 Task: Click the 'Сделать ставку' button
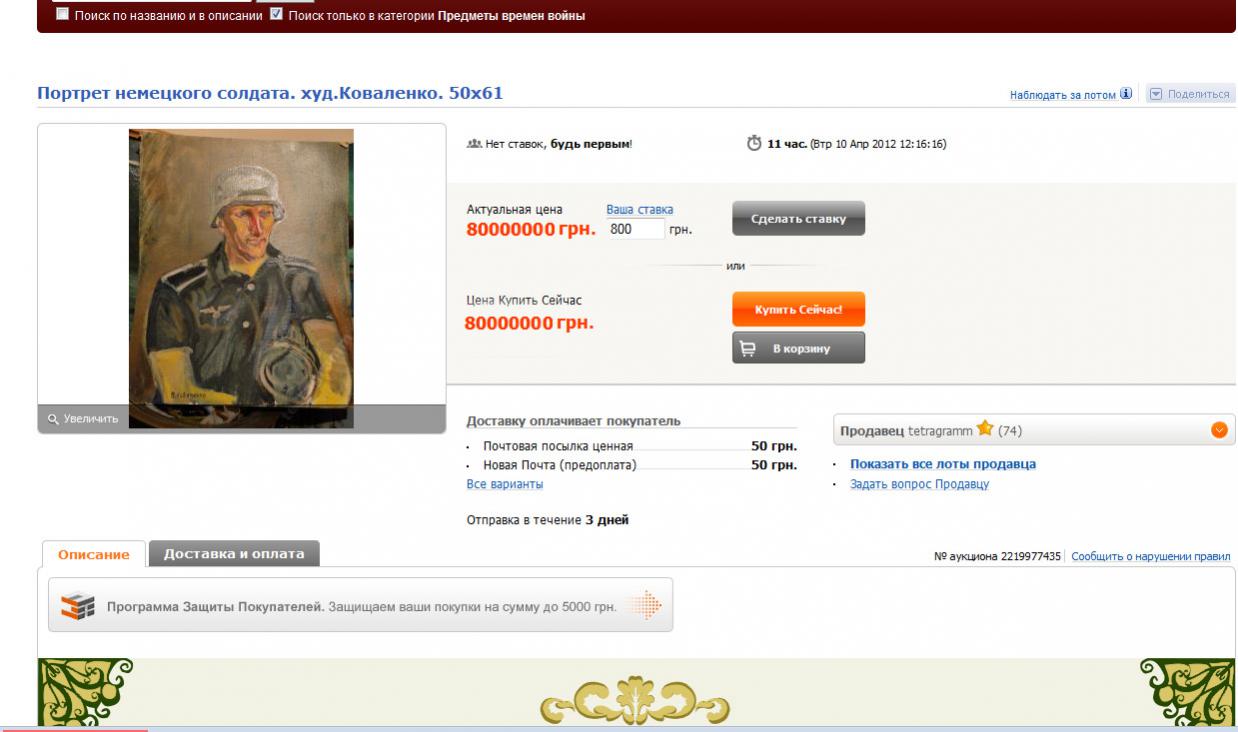[798, 219]
